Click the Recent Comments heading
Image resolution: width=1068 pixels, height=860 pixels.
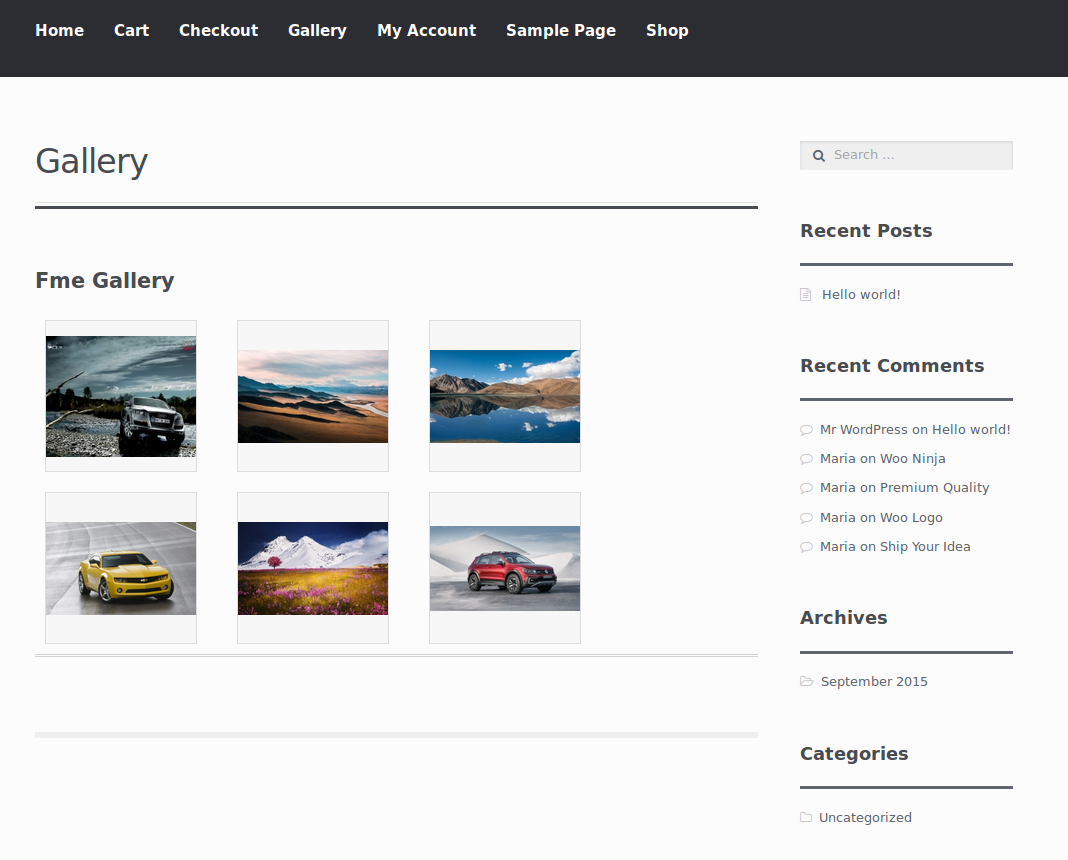pyautogui.click(x=892, y=366)
